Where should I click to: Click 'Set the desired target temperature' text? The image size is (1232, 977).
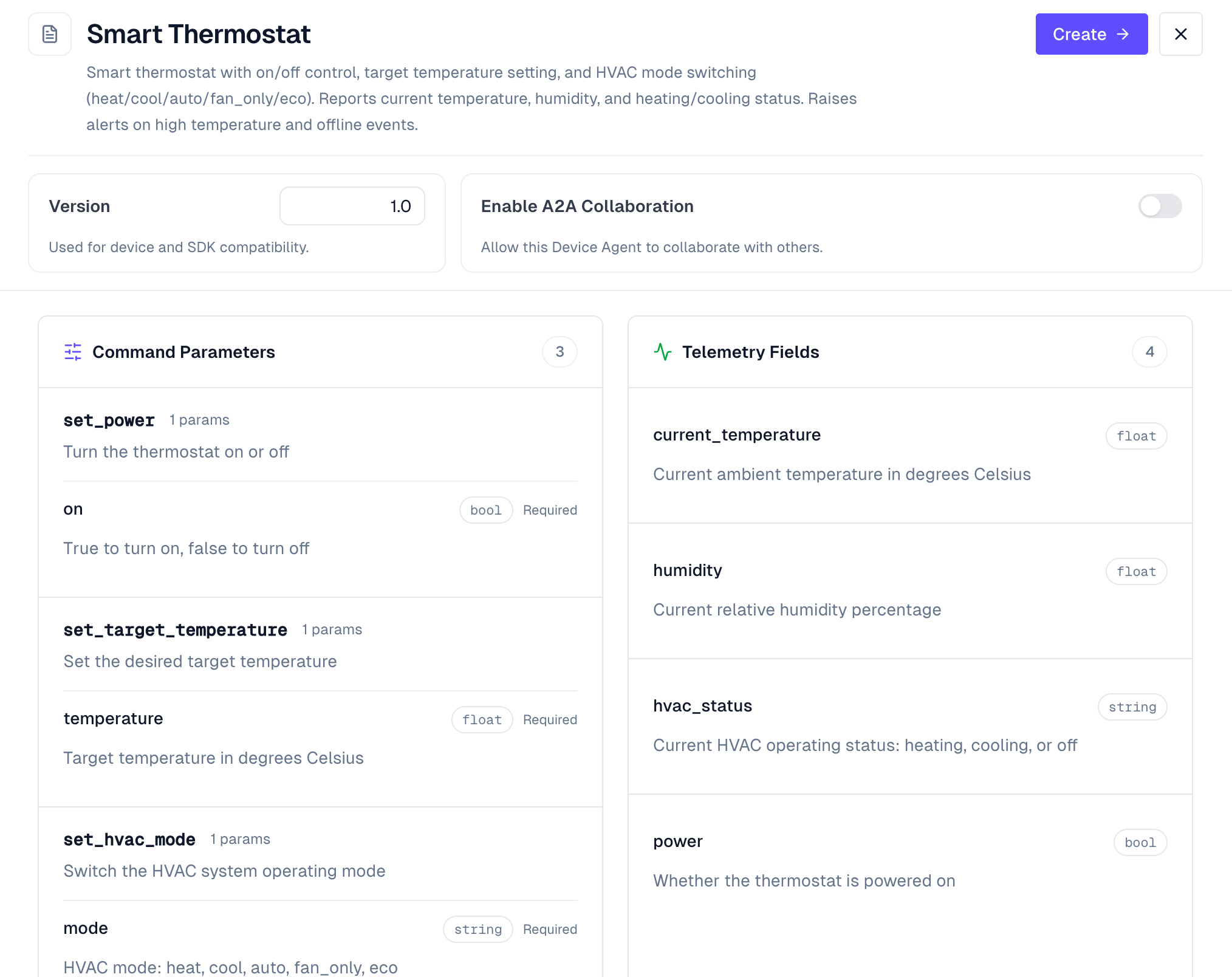(x=200, y=661)
